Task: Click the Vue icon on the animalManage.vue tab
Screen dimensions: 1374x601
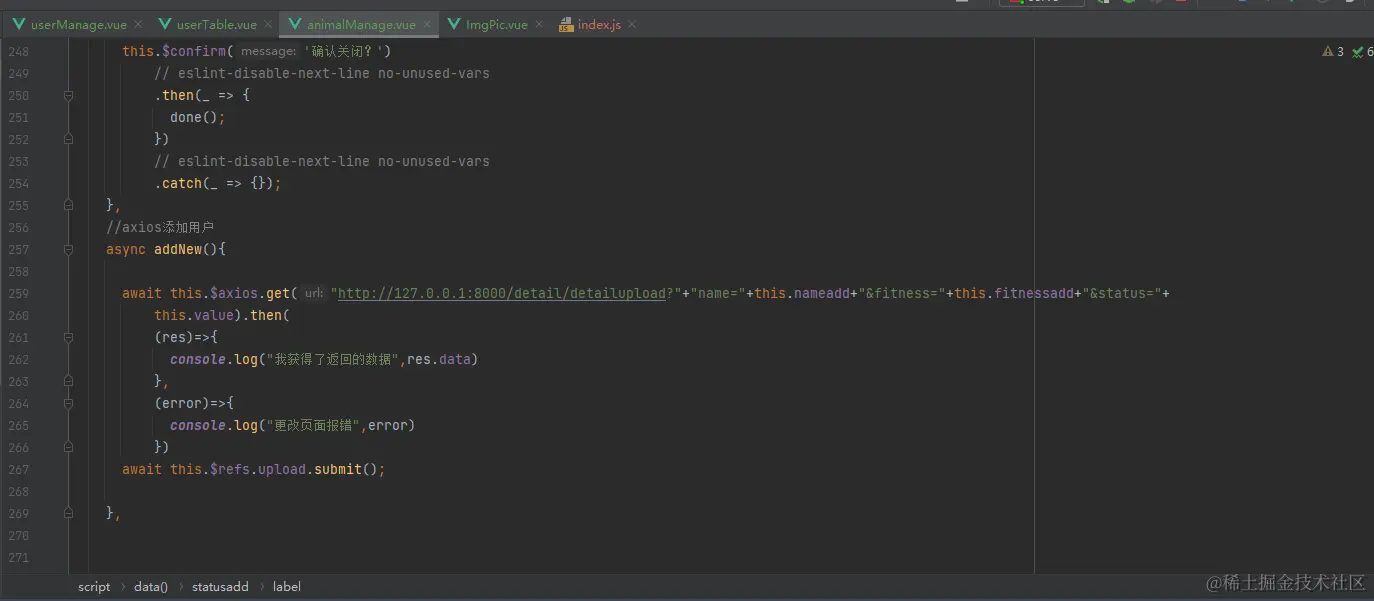Action: [x=295, y=24]
